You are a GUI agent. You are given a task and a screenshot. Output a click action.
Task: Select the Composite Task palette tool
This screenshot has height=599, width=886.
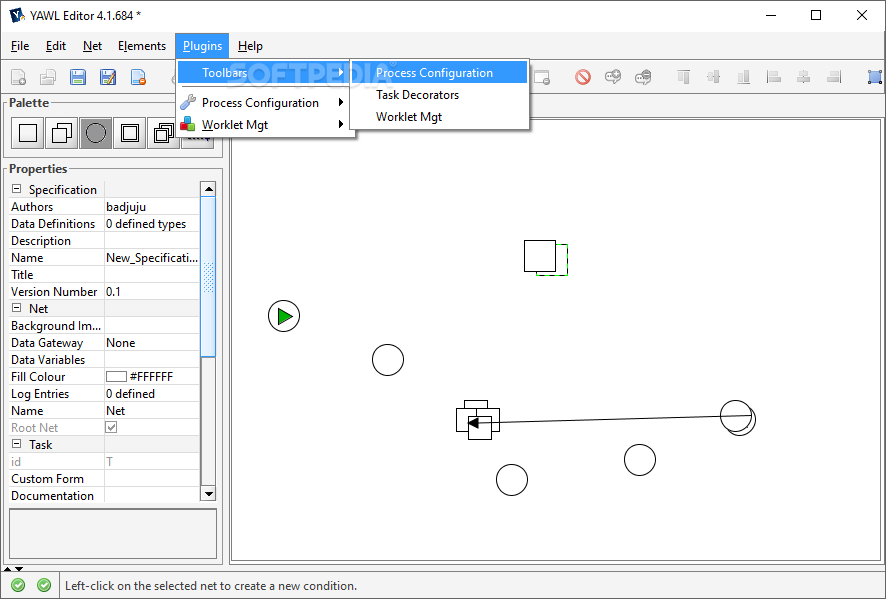click(129, 133)
